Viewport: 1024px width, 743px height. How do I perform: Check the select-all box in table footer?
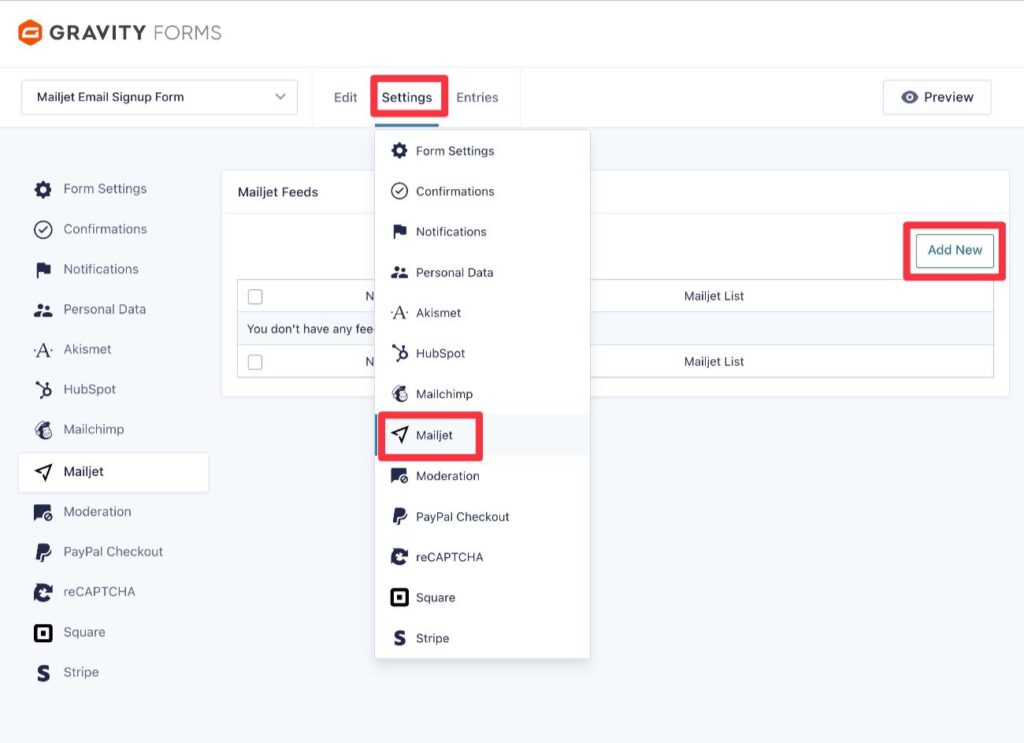point(255,362)
